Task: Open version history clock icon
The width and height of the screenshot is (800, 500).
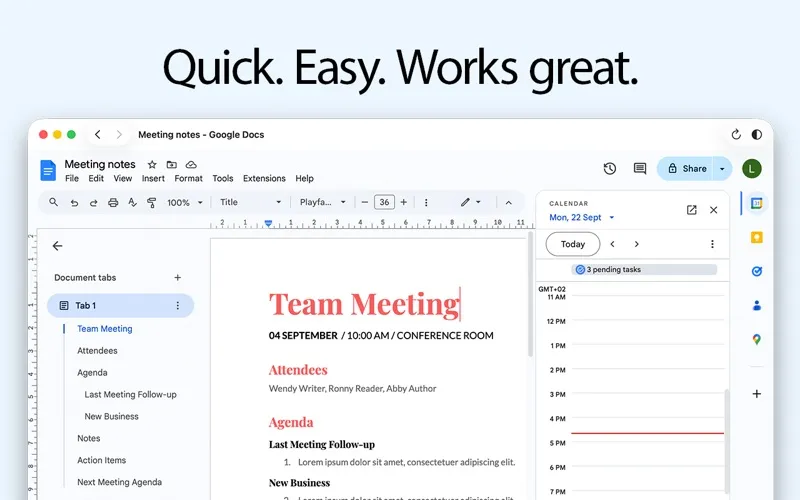Action: (610, 168)
